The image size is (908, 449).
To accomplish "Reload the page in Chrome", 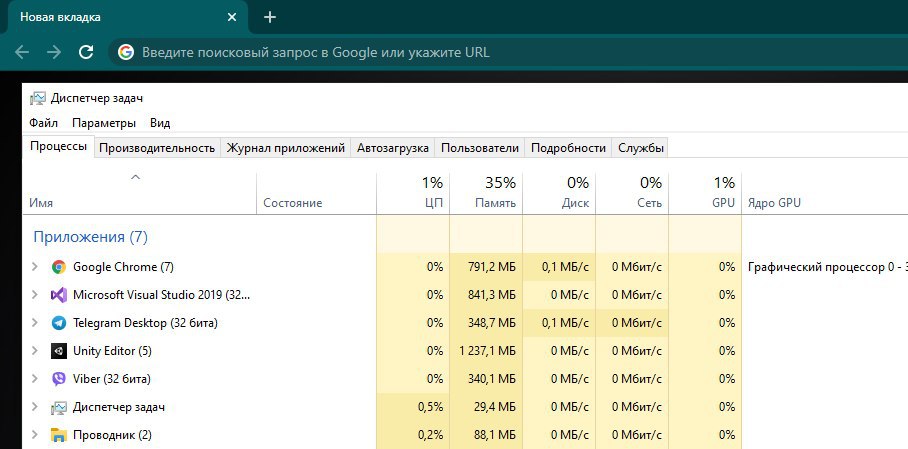I will [86, 53].
